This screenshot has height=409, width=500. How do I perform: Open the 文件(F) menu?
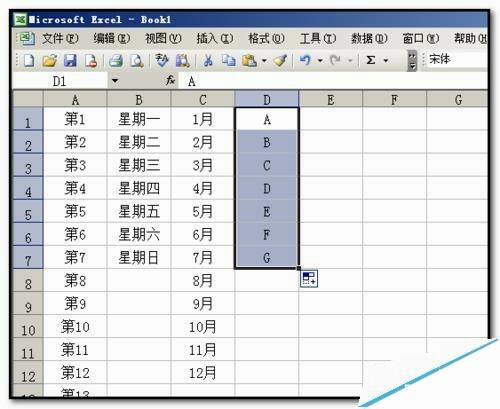point(60,39)
